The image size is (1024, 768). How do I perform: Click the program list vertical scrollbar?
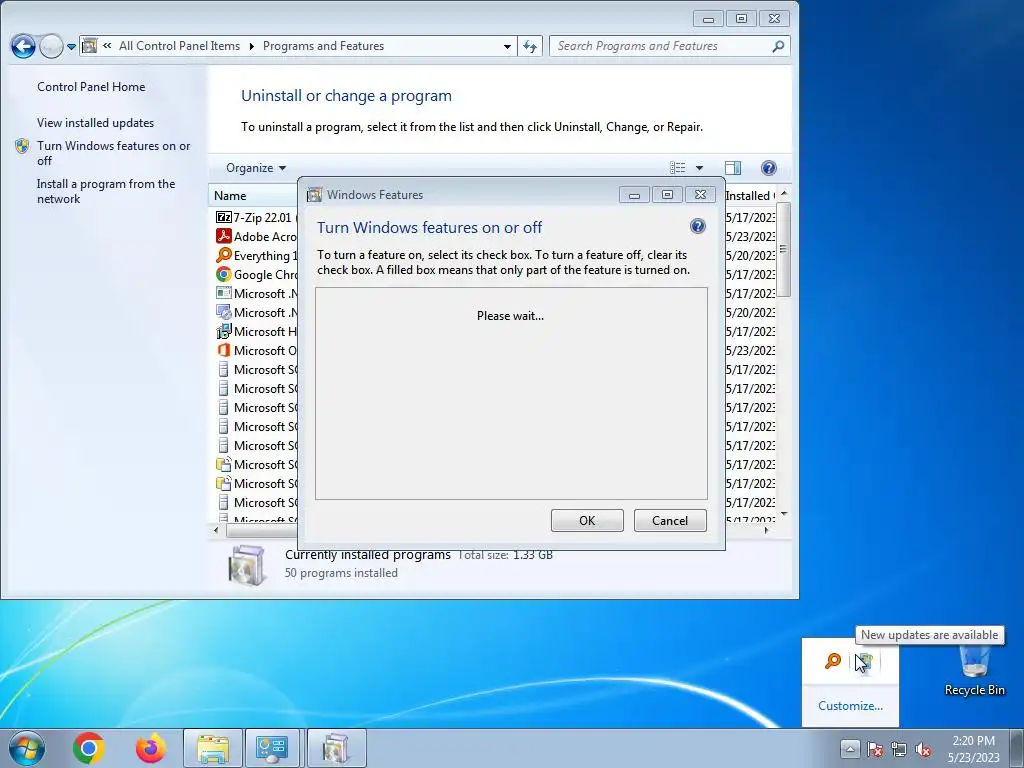(x=784, y=249)
